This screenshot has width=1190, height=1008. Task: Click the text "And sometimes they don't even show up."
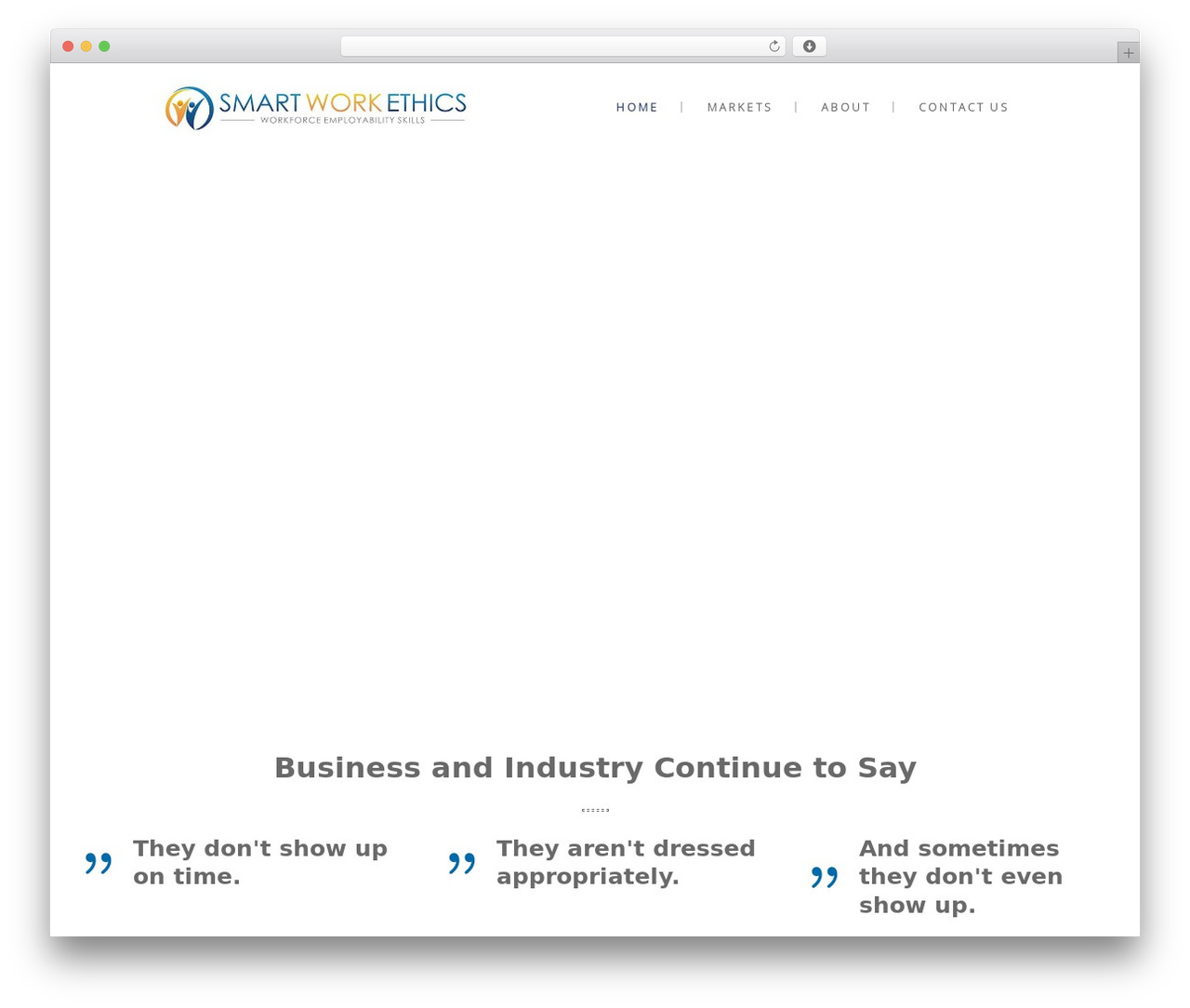960,876
